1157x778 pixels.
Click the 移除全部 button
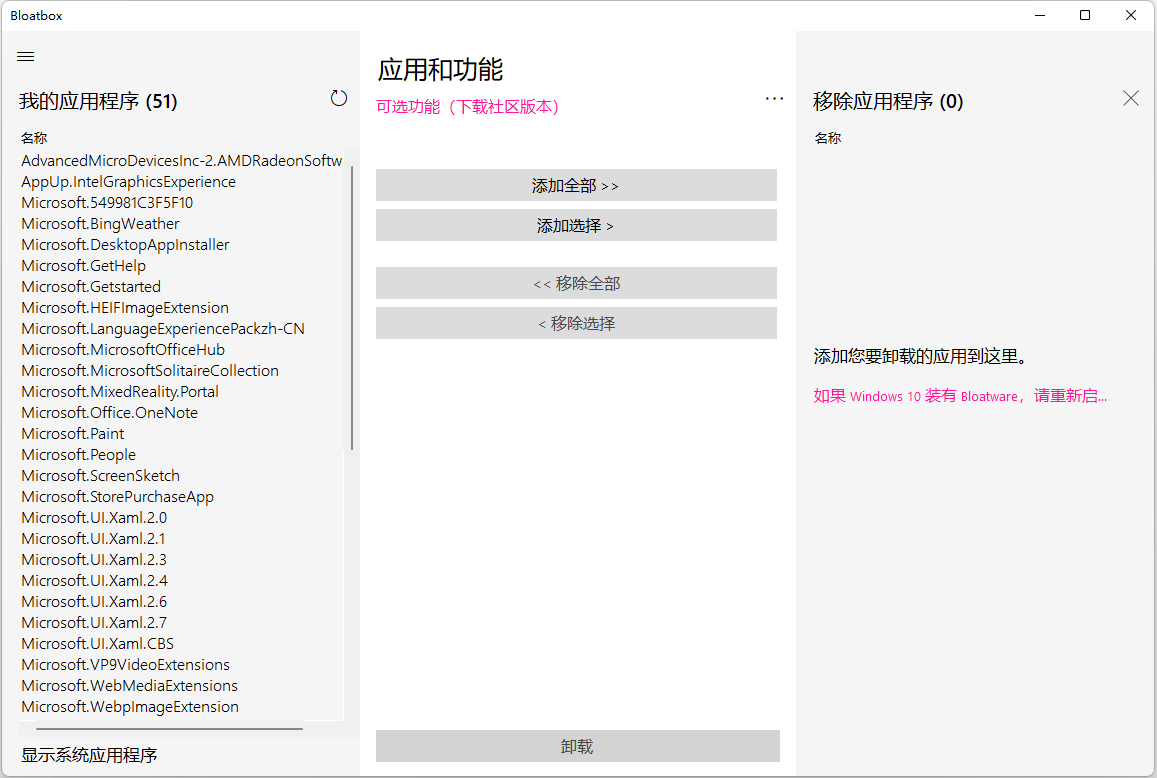576,283
